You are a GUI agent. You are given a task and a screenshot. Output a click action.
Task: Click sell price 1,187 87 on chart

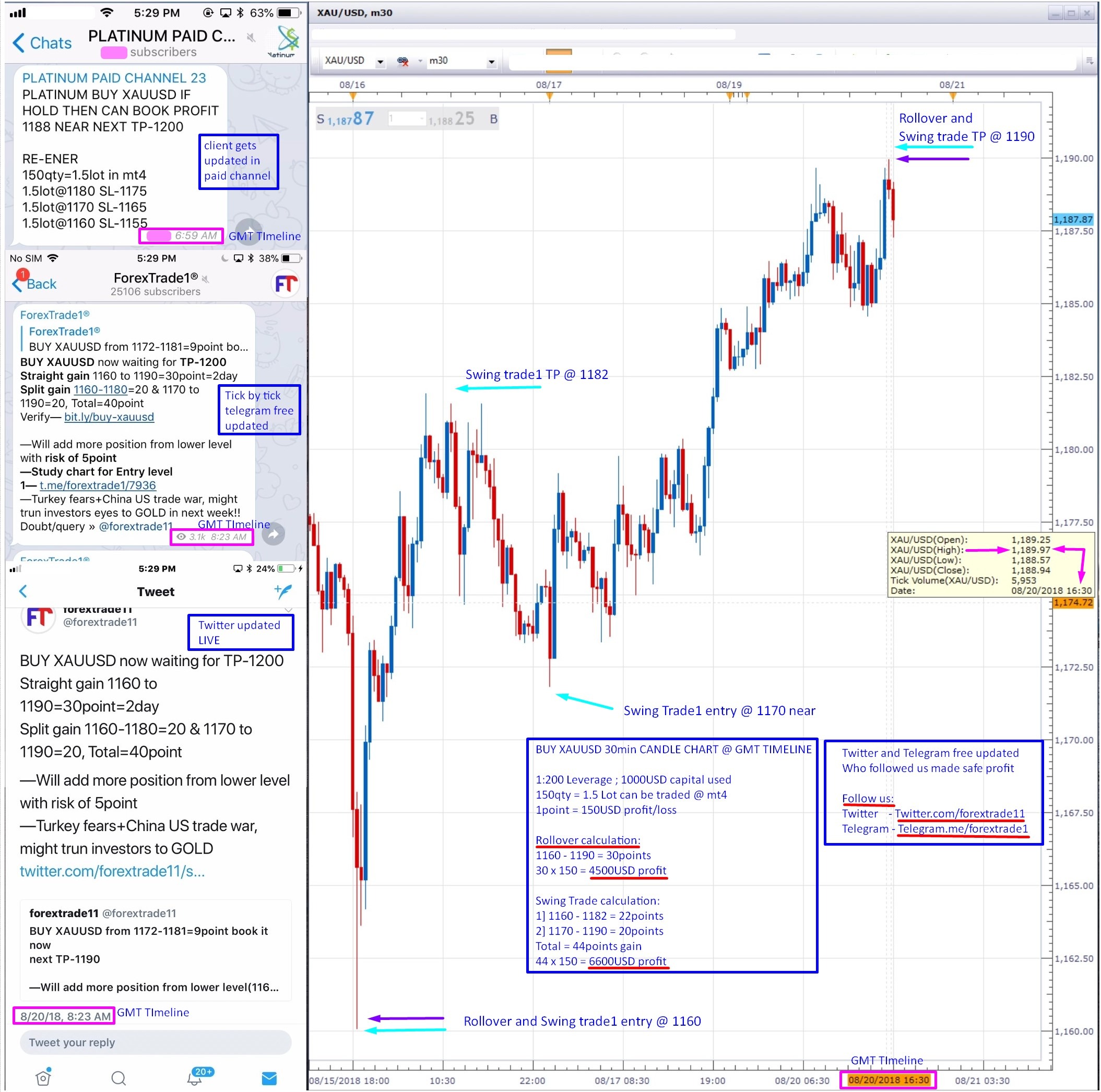pos(350,119)
